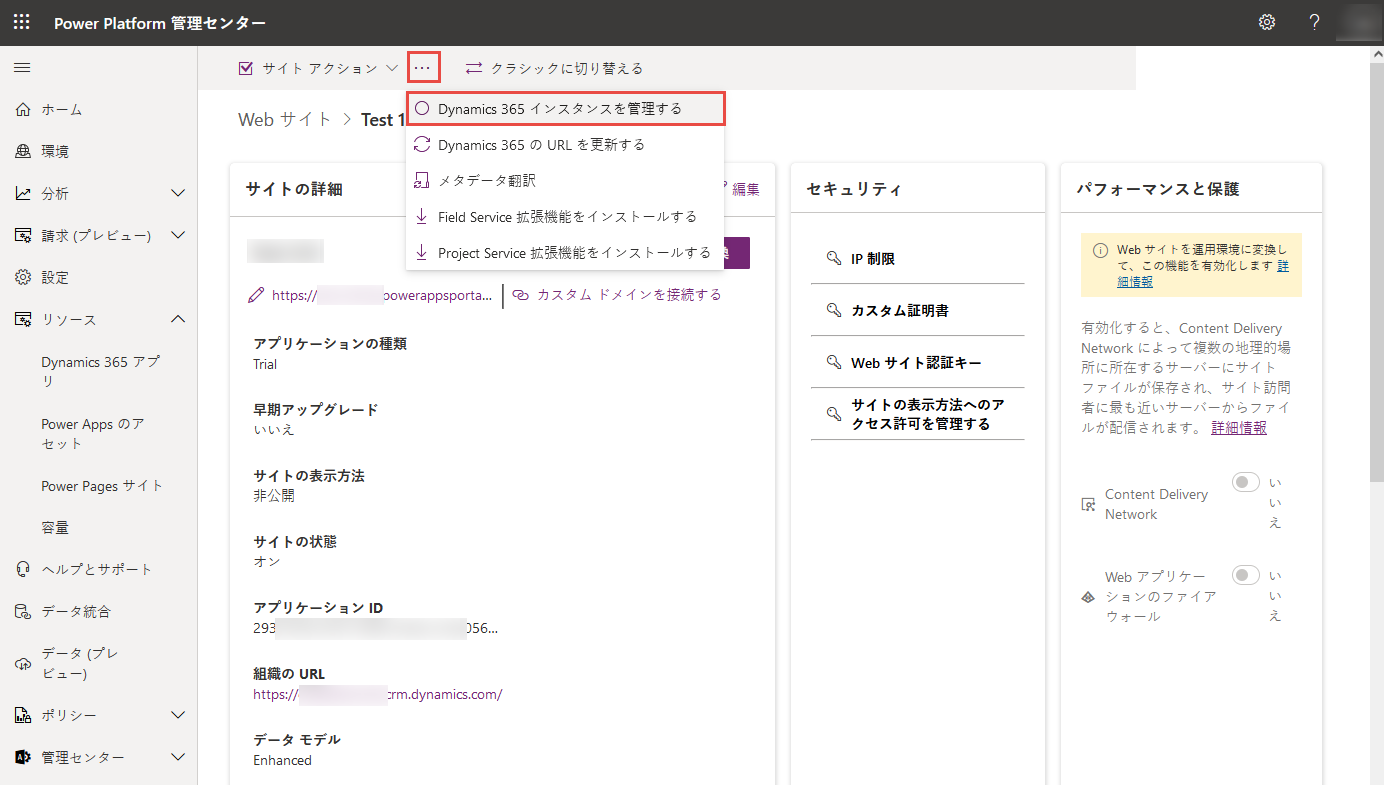Screen dimensions: 1384x785
Task: Select Project Service 拡張機能をインストールする
Action: point(565,253)
